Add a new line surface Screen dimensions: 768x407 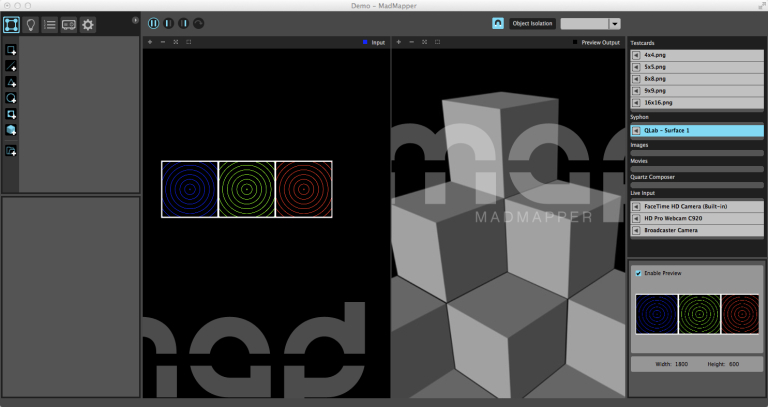[x=11, y=66]
